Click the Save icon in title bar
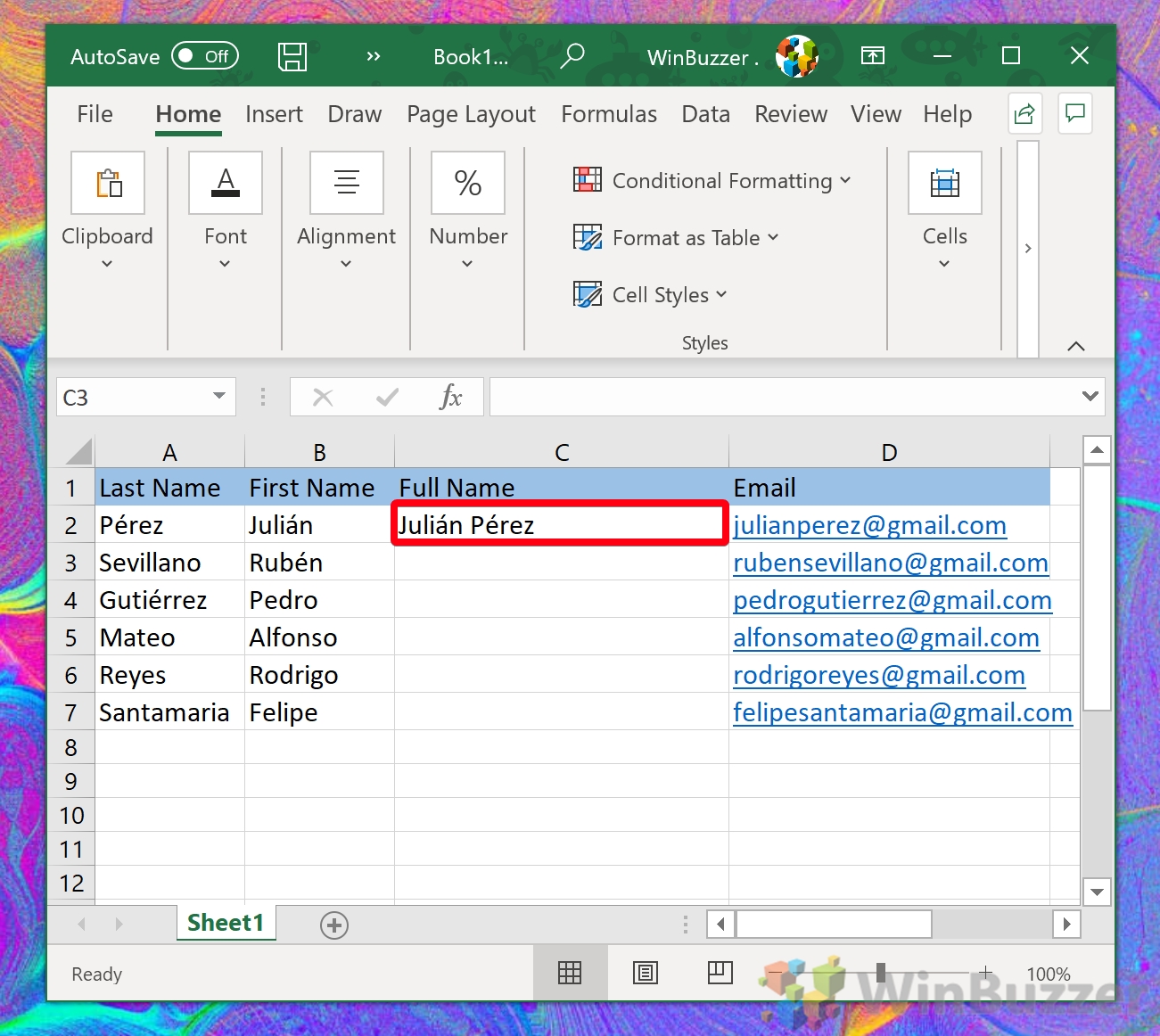 (292, 57)
